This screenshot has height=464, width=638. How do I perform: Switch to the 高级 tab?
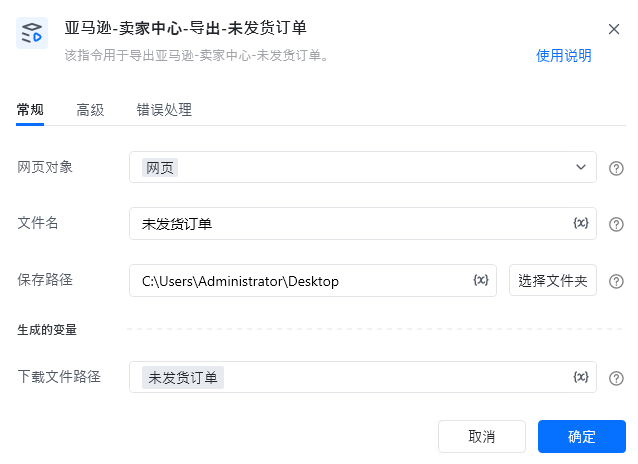pos(90,110)
